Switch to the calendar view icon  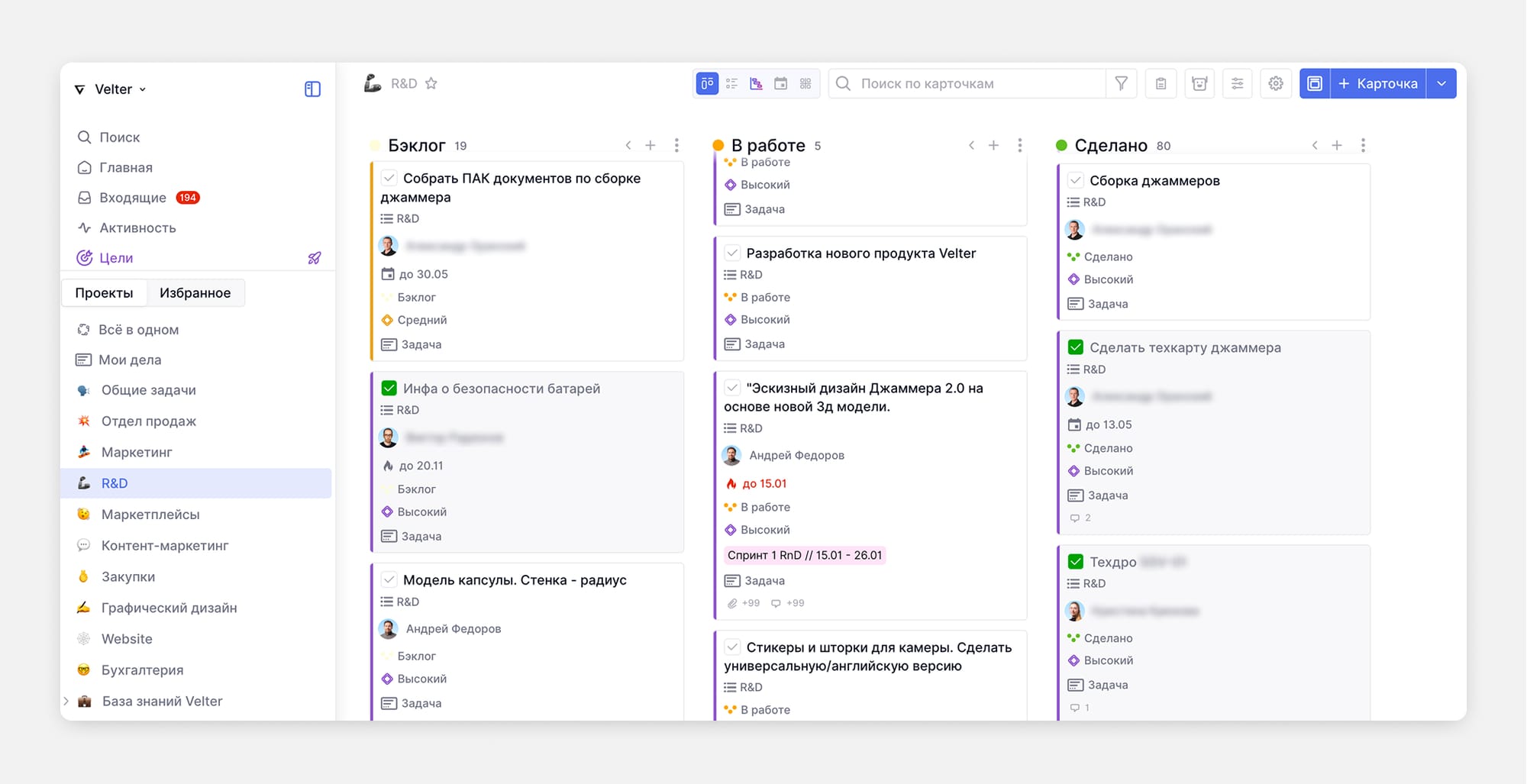point(780,83)
